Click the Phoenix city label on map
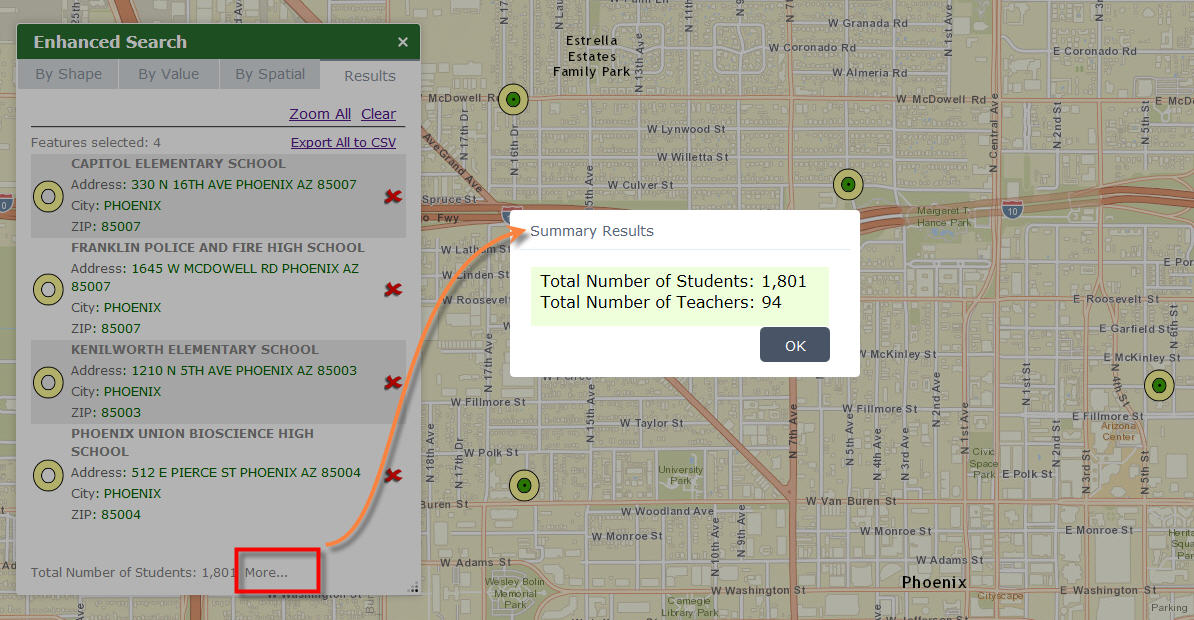 point(934,582)
